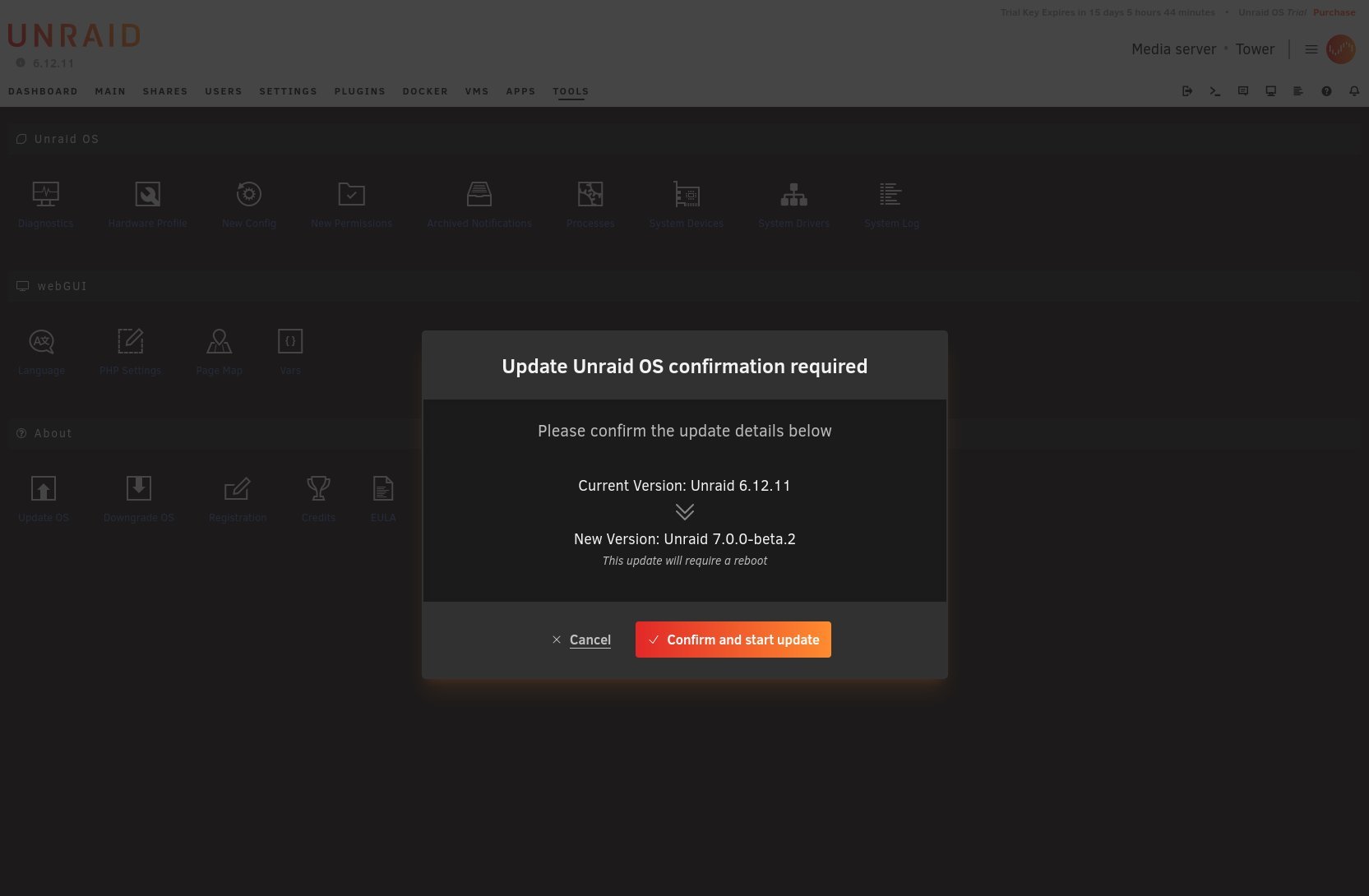Open the System Devices icon
The width and height of the screenshot is (1369, 896).
click(x=686, y=194)
